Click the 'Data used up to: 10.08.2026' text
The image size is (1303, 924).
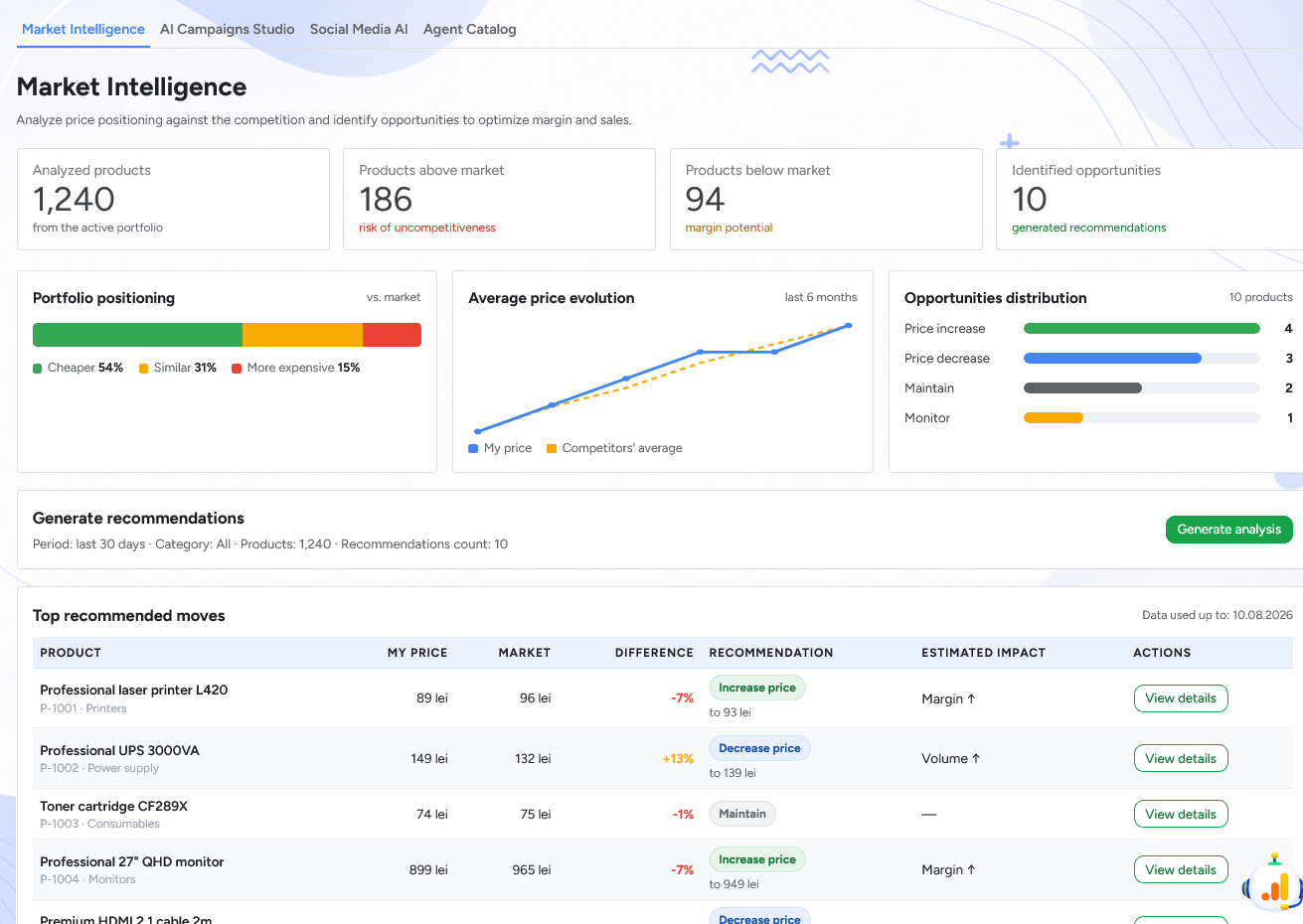(1218, 615)
